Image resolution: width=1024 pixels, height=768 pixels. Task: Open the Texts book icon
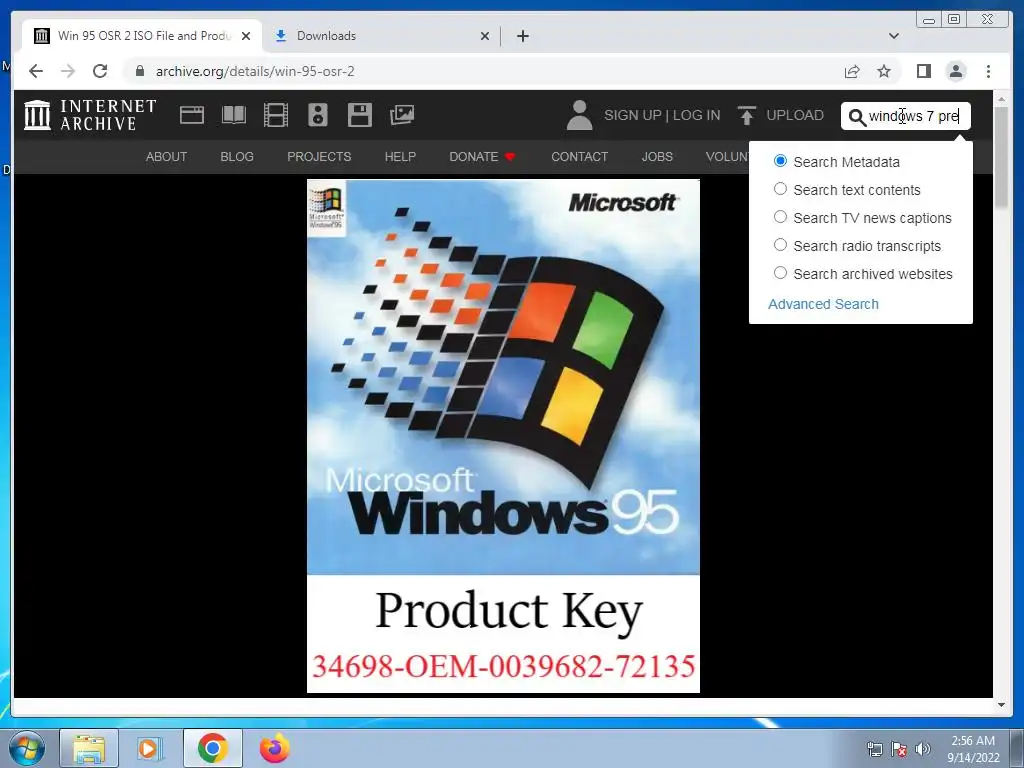[234, 115]
